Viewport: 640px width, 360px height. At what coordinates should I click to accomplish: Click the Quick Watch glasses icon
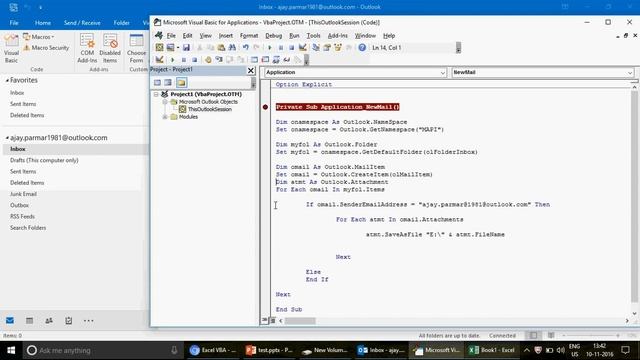coord(287,60)
